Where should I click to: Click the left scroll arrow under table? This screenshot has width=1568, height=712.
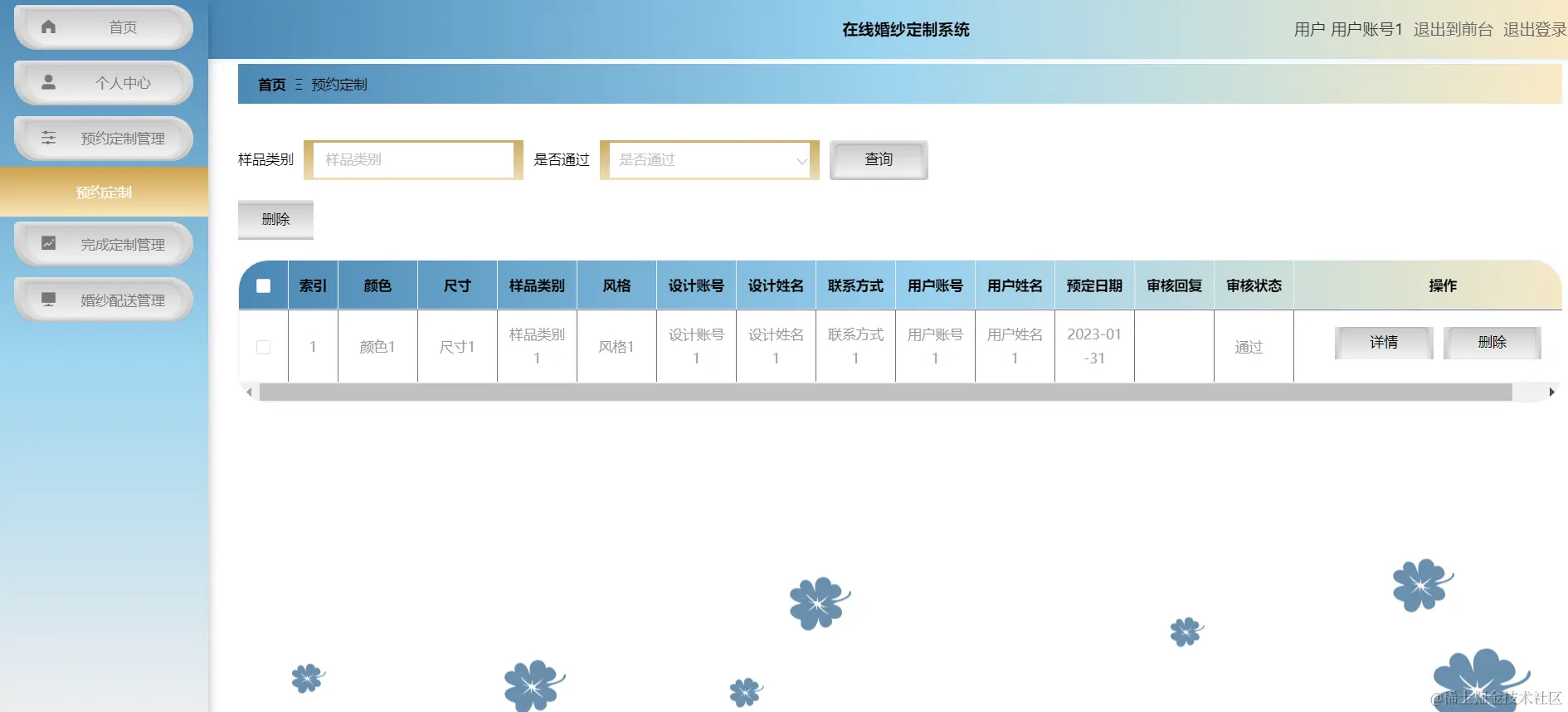pyautogui.click(x=249, y=392)
